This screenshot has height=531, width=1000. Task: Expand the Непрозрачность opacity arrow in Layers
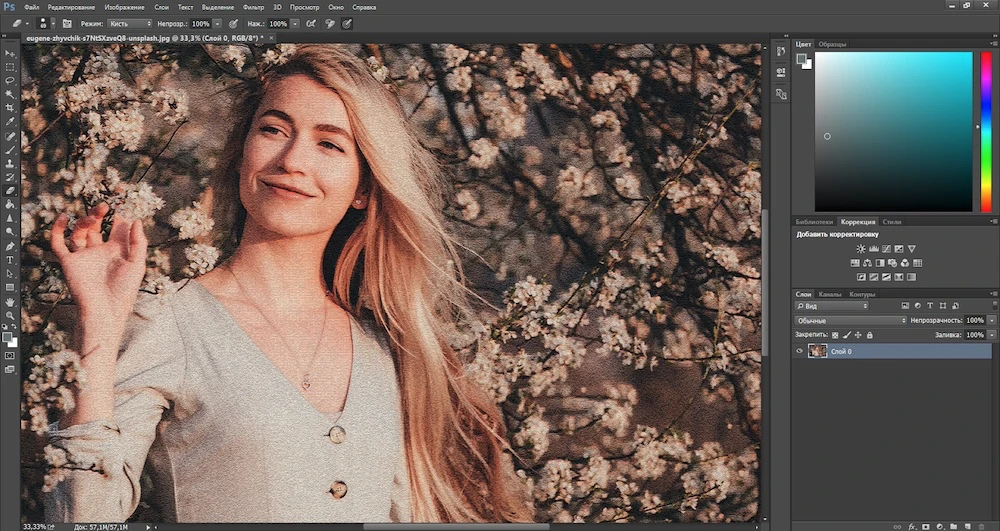pyautogui.click(x=992, y=320)
